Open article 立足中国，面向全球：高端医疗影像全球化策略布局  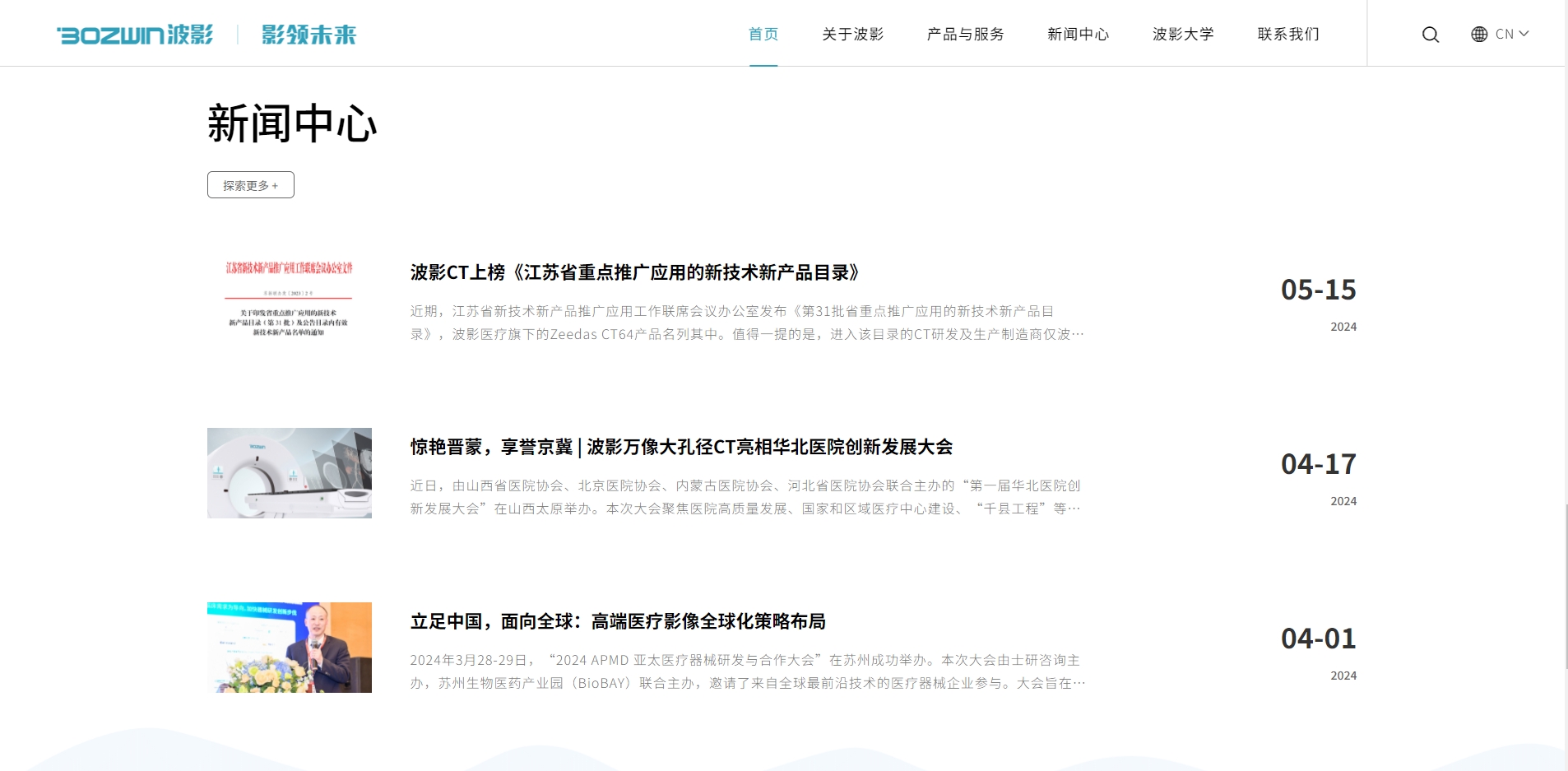[618, 621]
